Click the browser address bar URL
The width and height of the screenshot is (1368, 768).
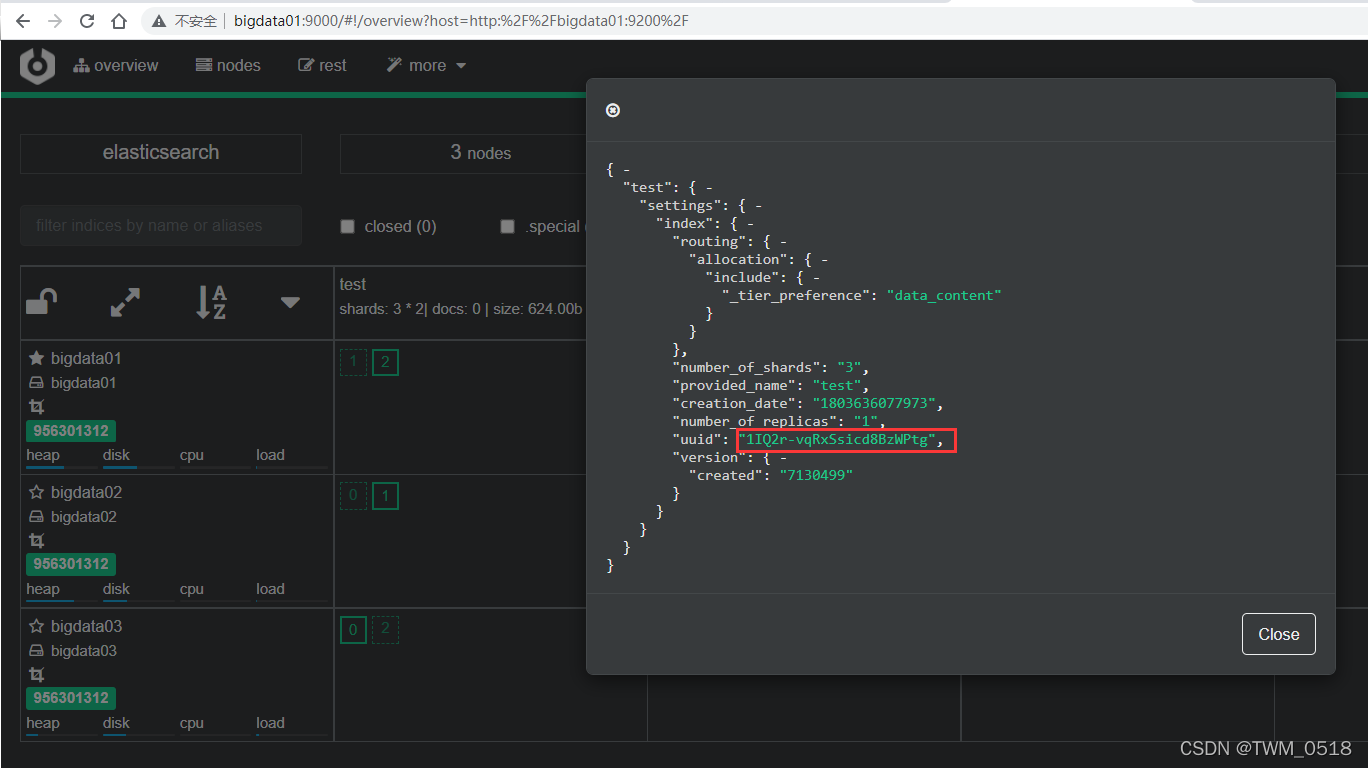coord(461,21)
